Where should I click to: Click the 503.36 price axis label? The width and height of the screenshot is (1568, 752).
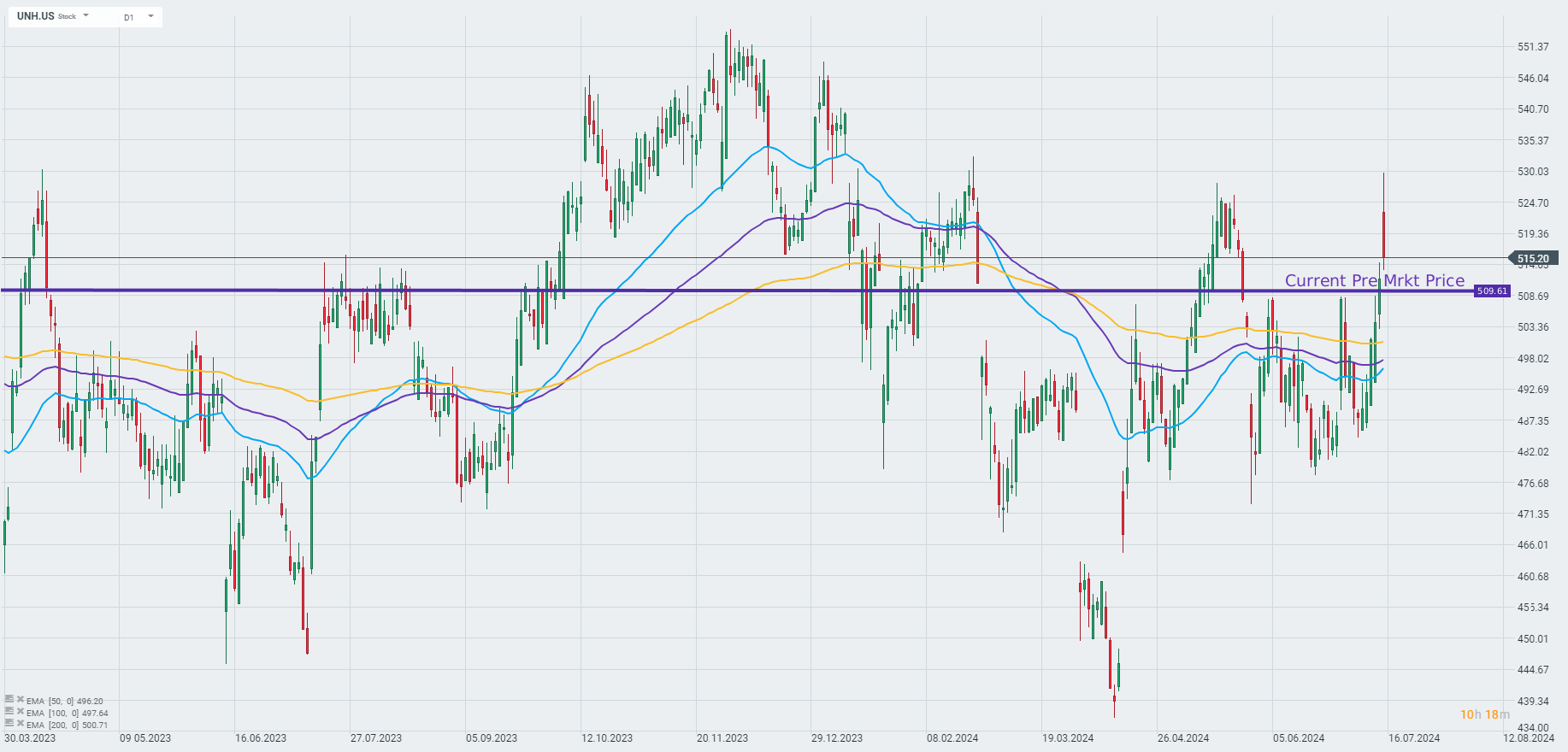(1533, 327)
